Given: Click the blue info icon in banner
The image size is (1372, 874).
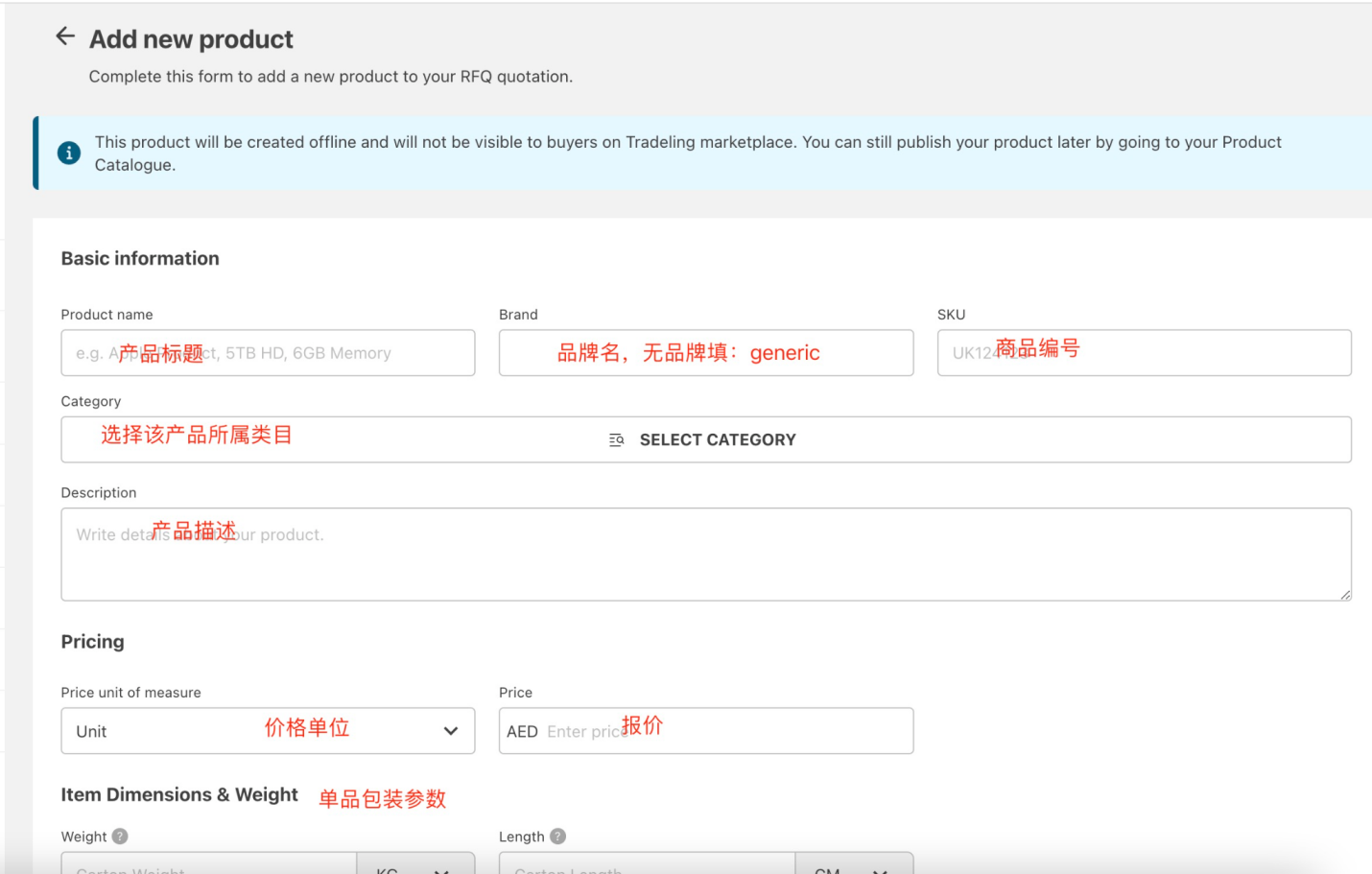Looking at the screenshot, I should pos(69,153).
